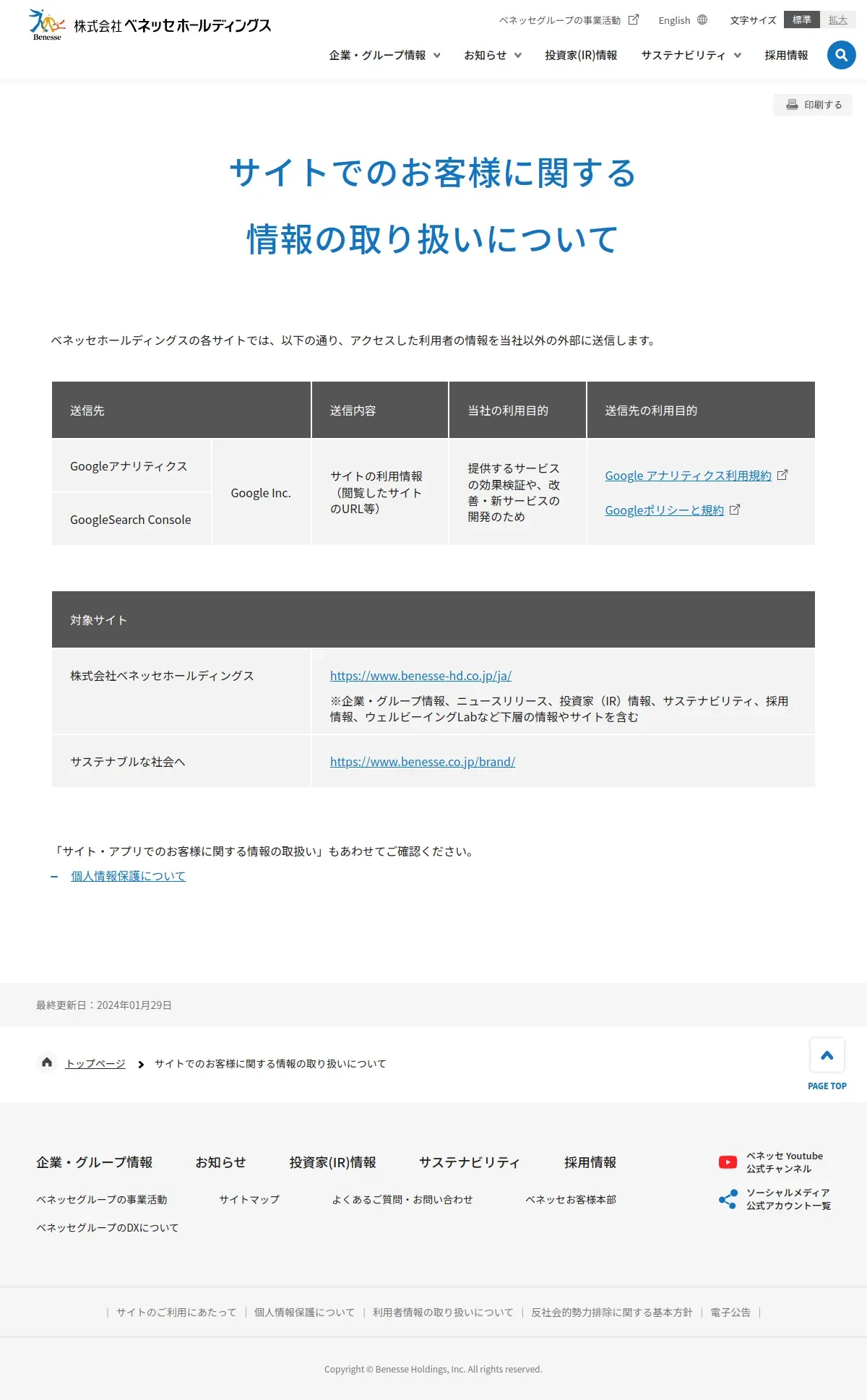Click the PAGE TOP up-arrow button
Viewport: 867px width, 1400px height.
(827, 1055)
